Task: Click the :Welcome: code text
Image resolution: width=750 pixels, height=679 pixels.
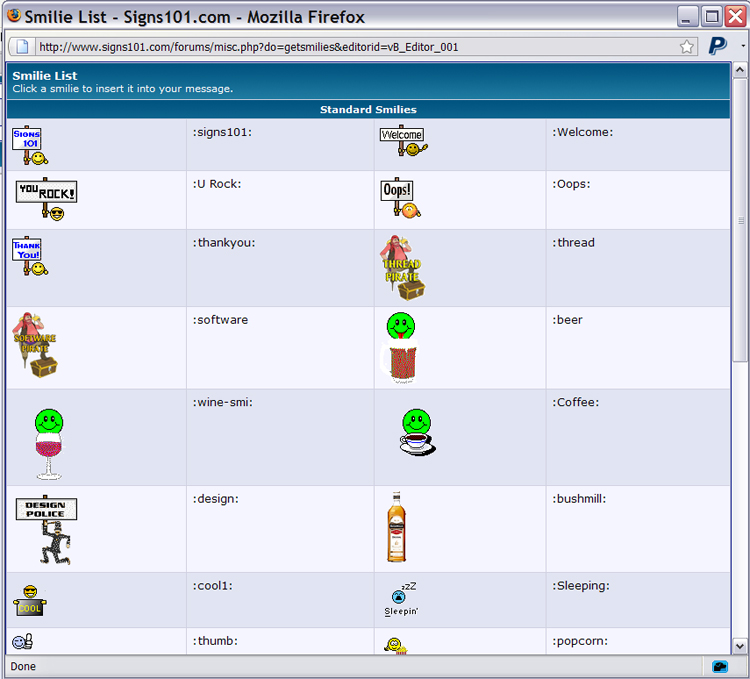Action: pyautogui.click(x=583, y=132)
